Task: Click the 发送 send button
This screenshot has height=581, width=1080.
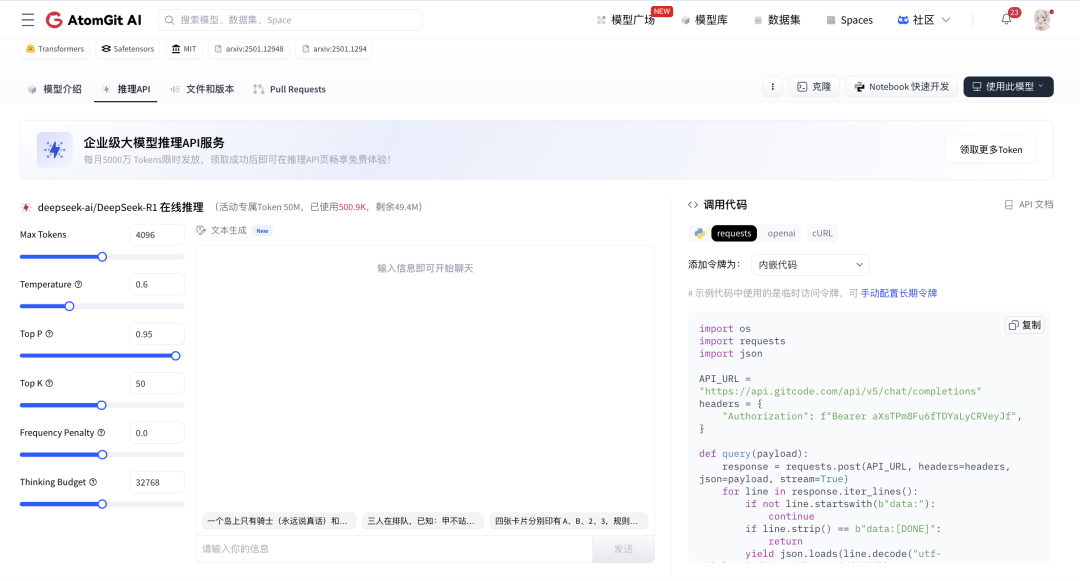Action: 623,549
